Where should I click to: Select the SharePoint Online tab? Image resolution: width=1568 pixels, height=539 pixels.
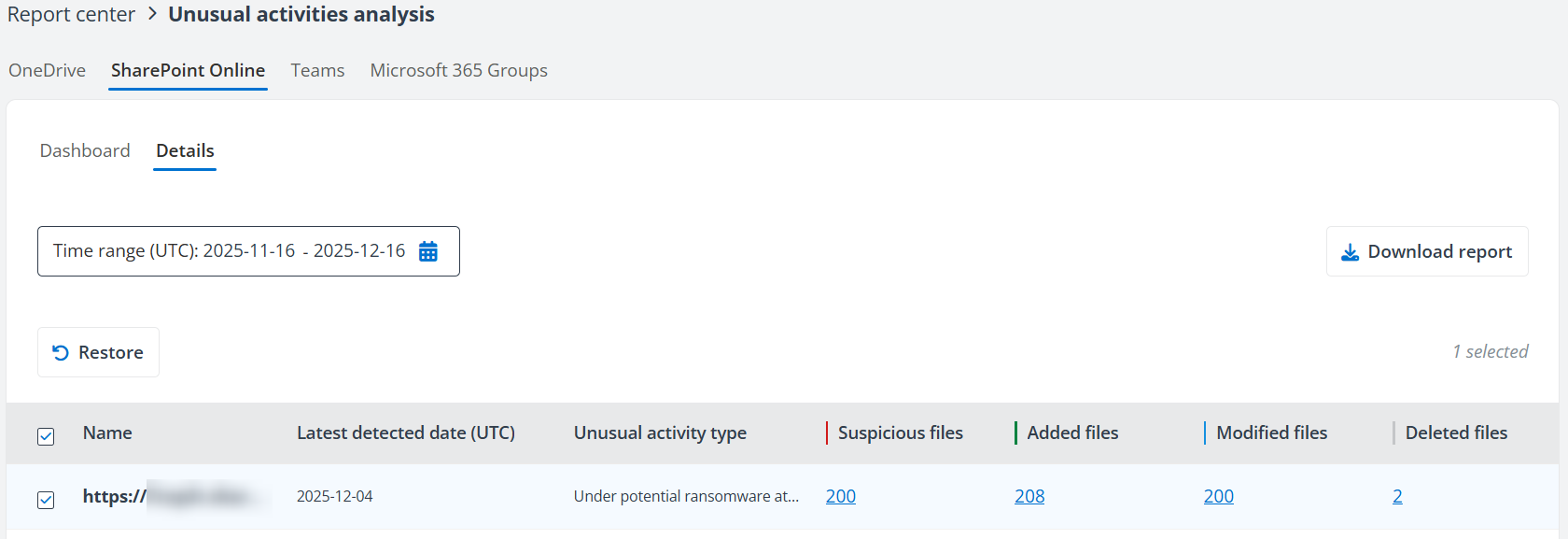(x=188, y=71)
